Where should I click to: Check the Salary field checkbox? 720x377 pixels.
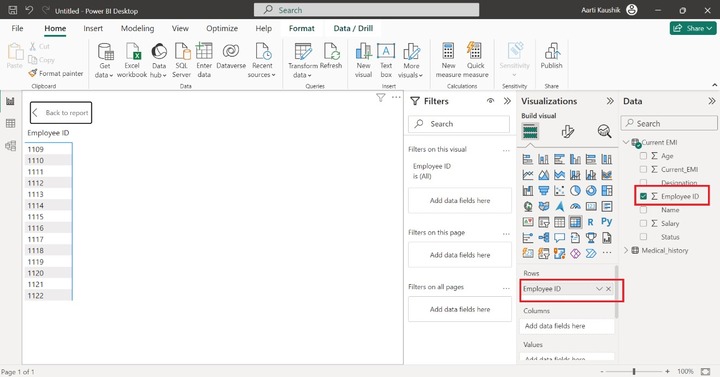(x=643, y=223)
